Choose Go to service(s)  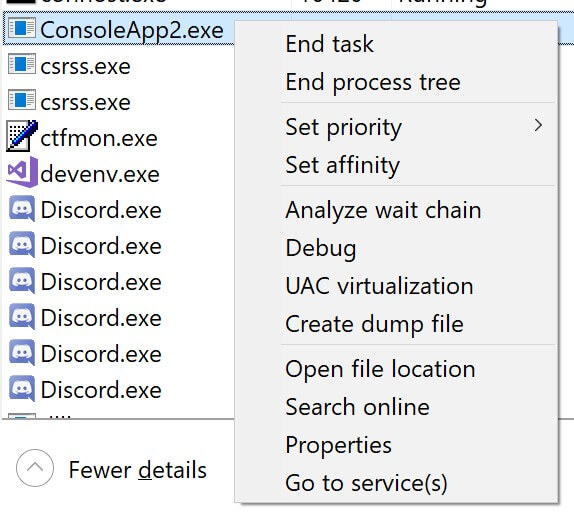pos(396,483)
